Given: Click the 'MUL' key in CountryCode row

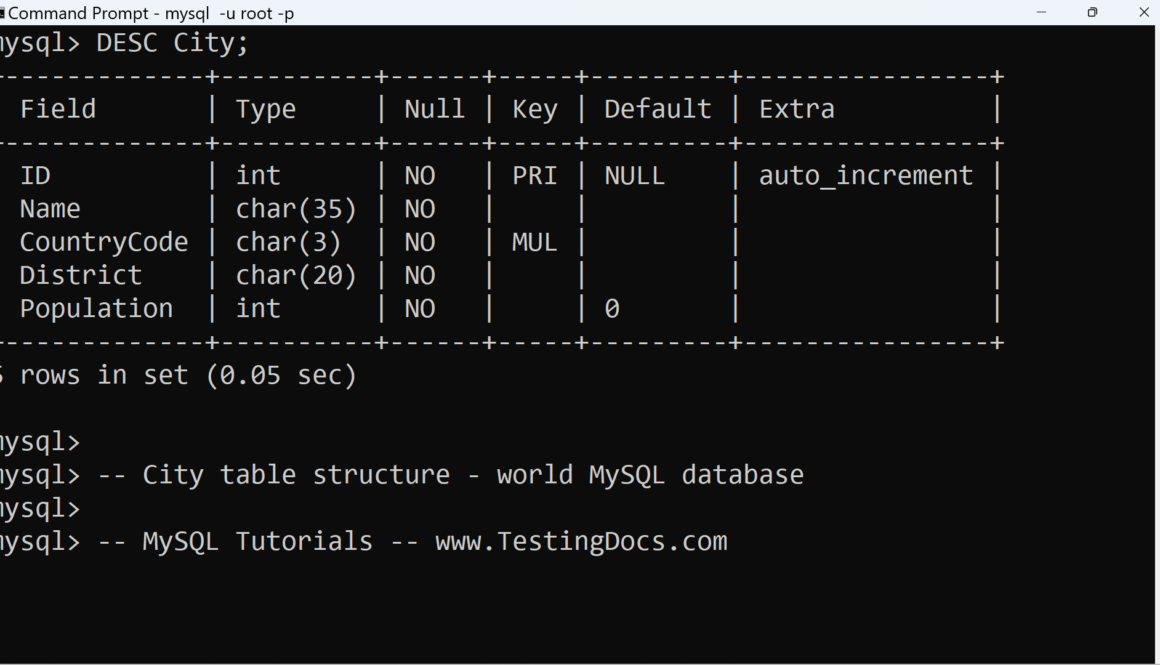Looking at the screenshot, I should tap(534, 242).
